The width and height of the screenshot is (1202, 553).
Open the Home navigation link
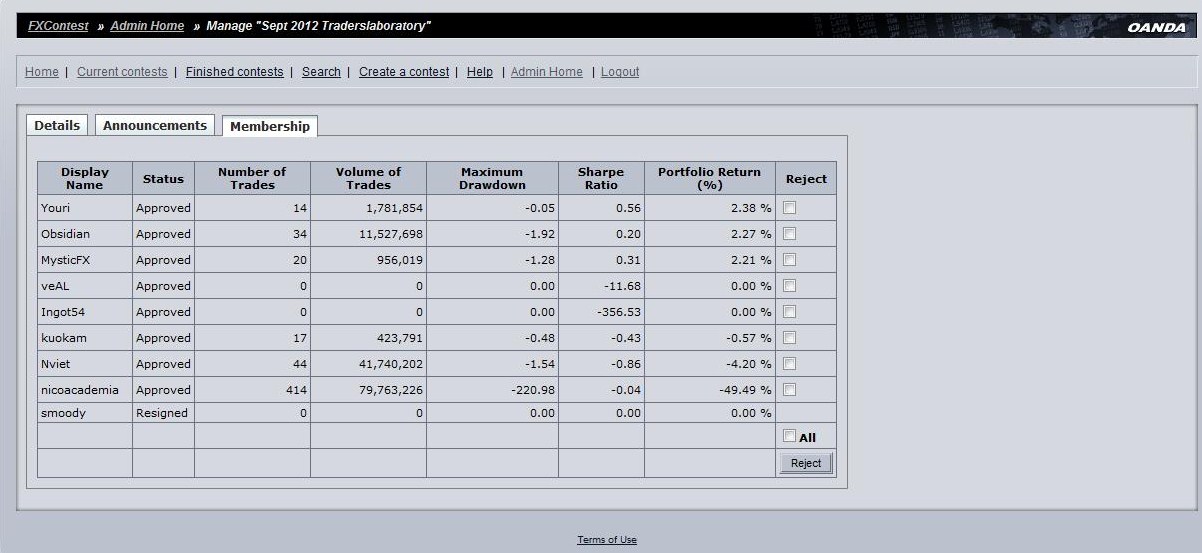pyautogui.click(x=42, y=72)
